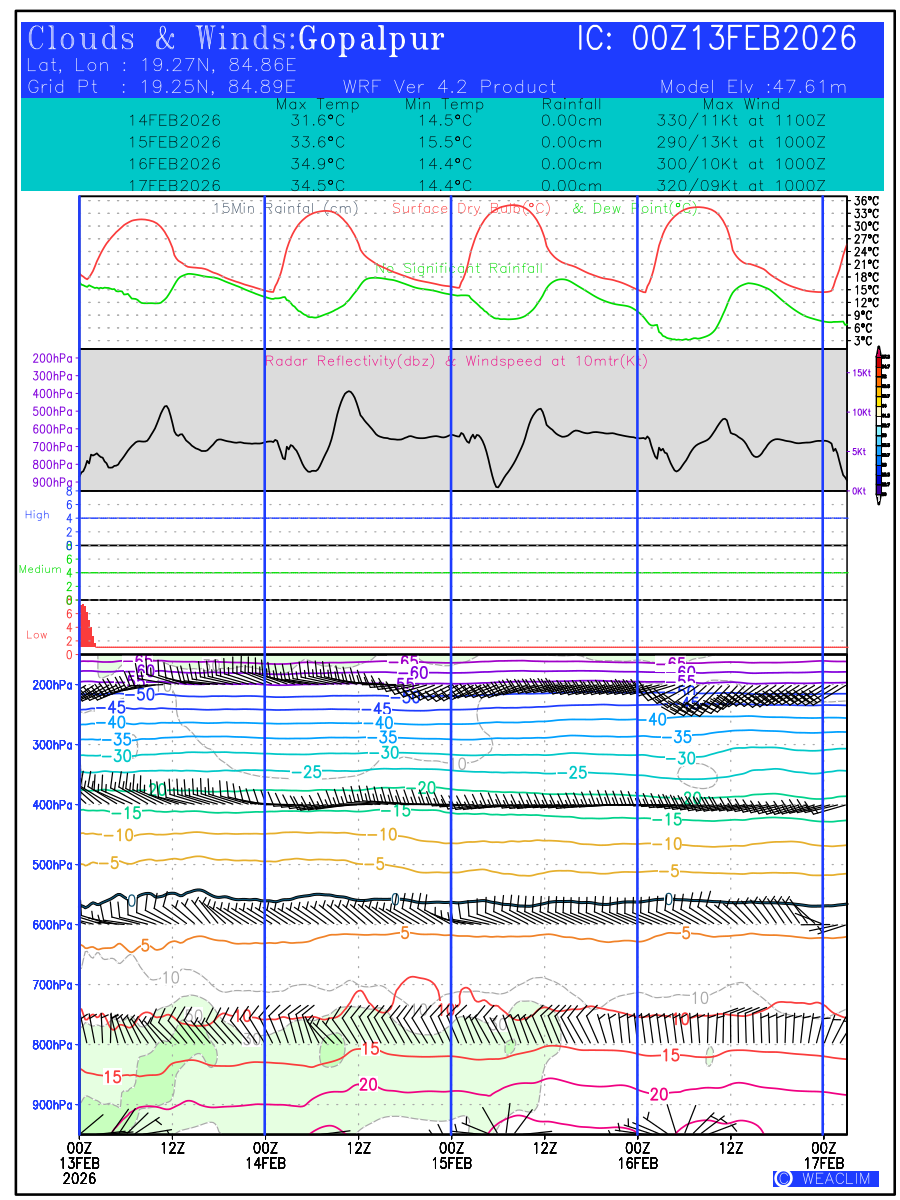Select the 'Clouds & Winds:Gopalpur' title
Image resolution: width=900 pixels, height=1200 pixels.
coord(236,39)
